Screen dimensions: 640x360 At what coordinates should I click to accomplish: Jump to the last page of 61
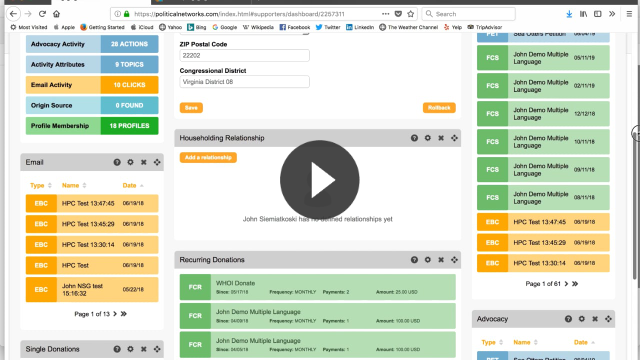pos(575,284)
